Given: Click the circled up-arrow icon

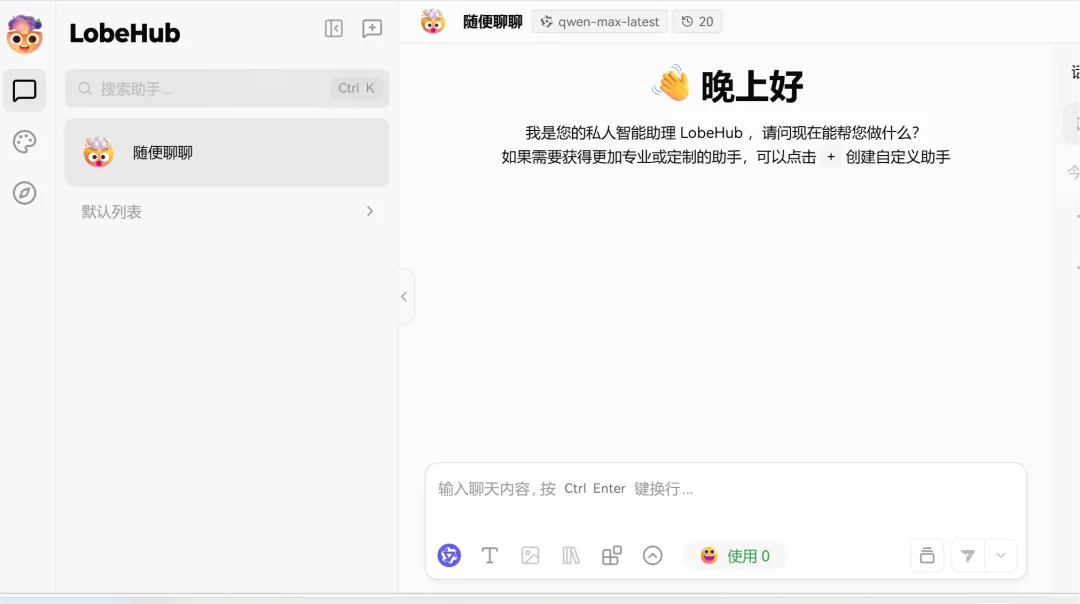Looking at the screenshot, I should 652,555.
